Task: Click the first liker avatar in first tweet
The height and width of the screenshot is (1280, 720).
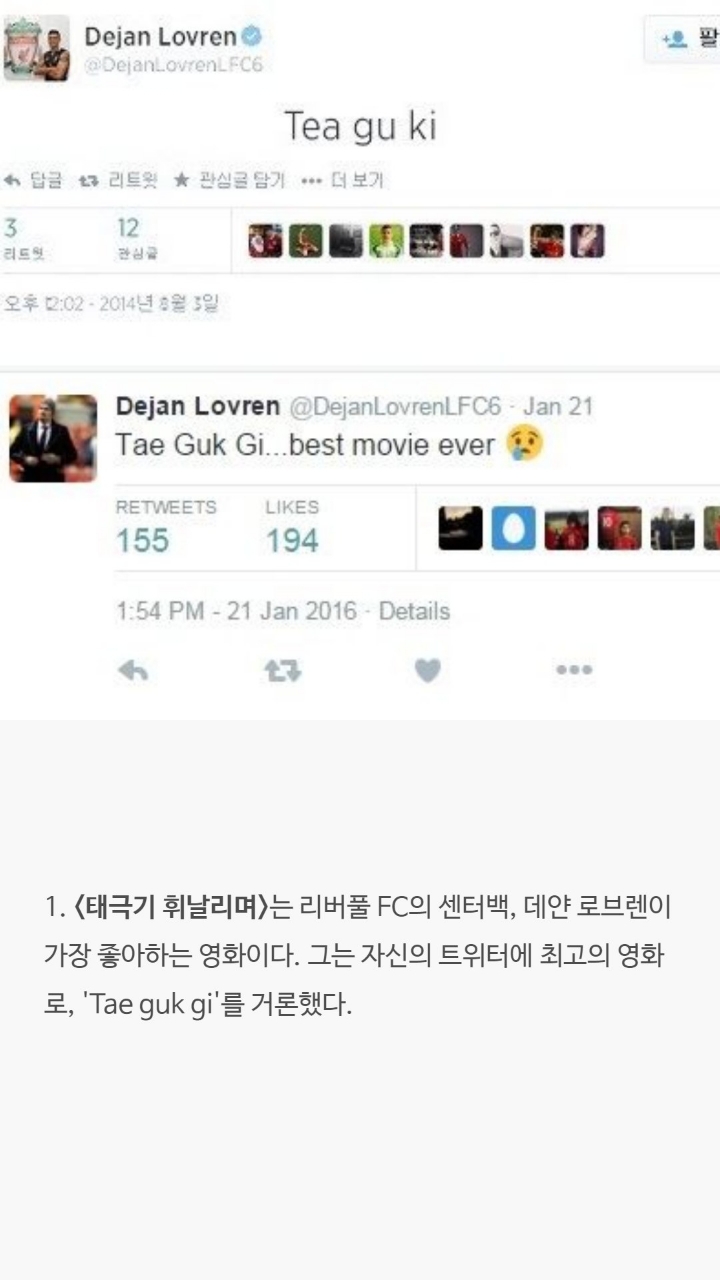Action: [x=265, y=241]
